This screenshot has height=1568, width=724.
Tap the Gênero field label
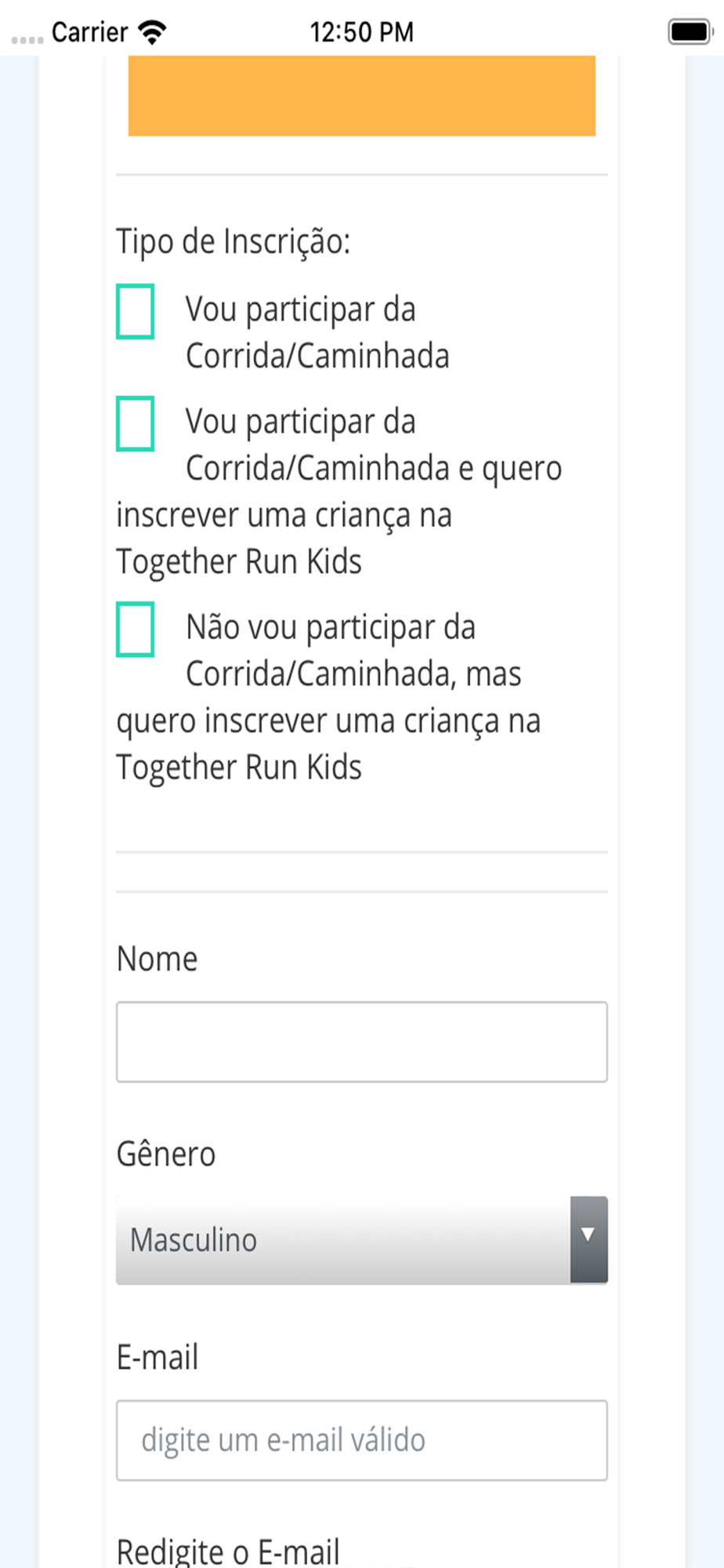pyautogui.click(x=166, y=1154)
